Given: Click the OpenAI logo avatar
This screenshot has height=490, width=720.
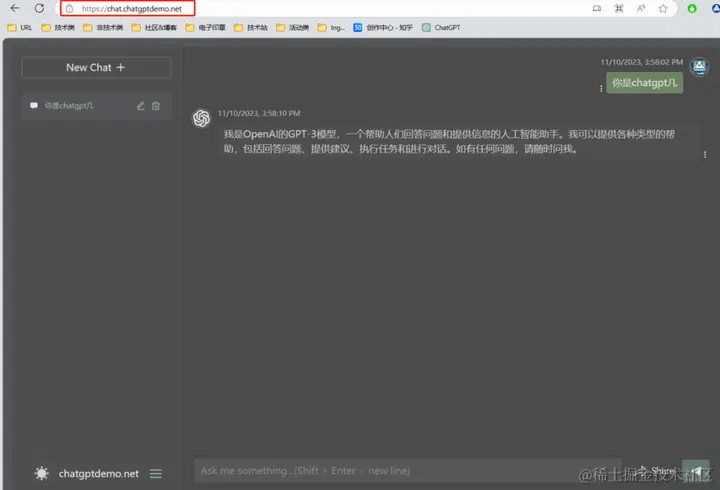Looking at the screenshot, I should click(x=201, y=118).
